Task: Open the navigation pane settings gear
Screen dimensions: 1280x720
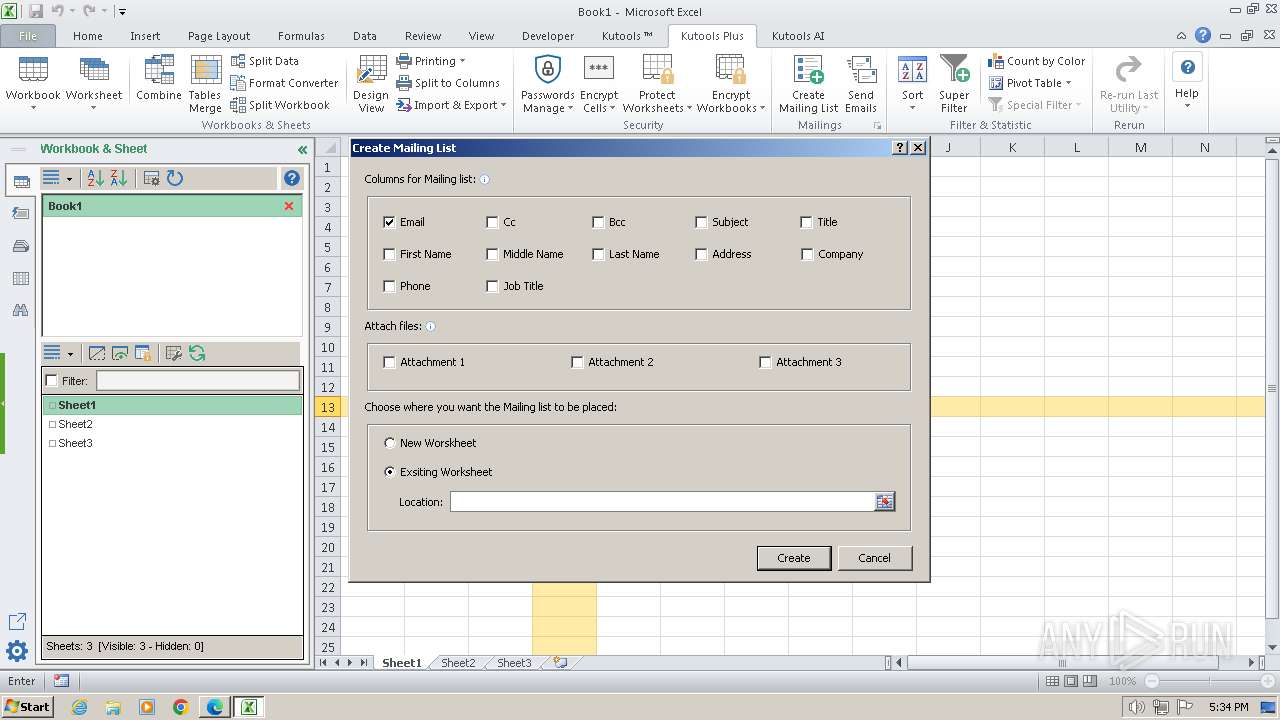Action: coord(17,652)
